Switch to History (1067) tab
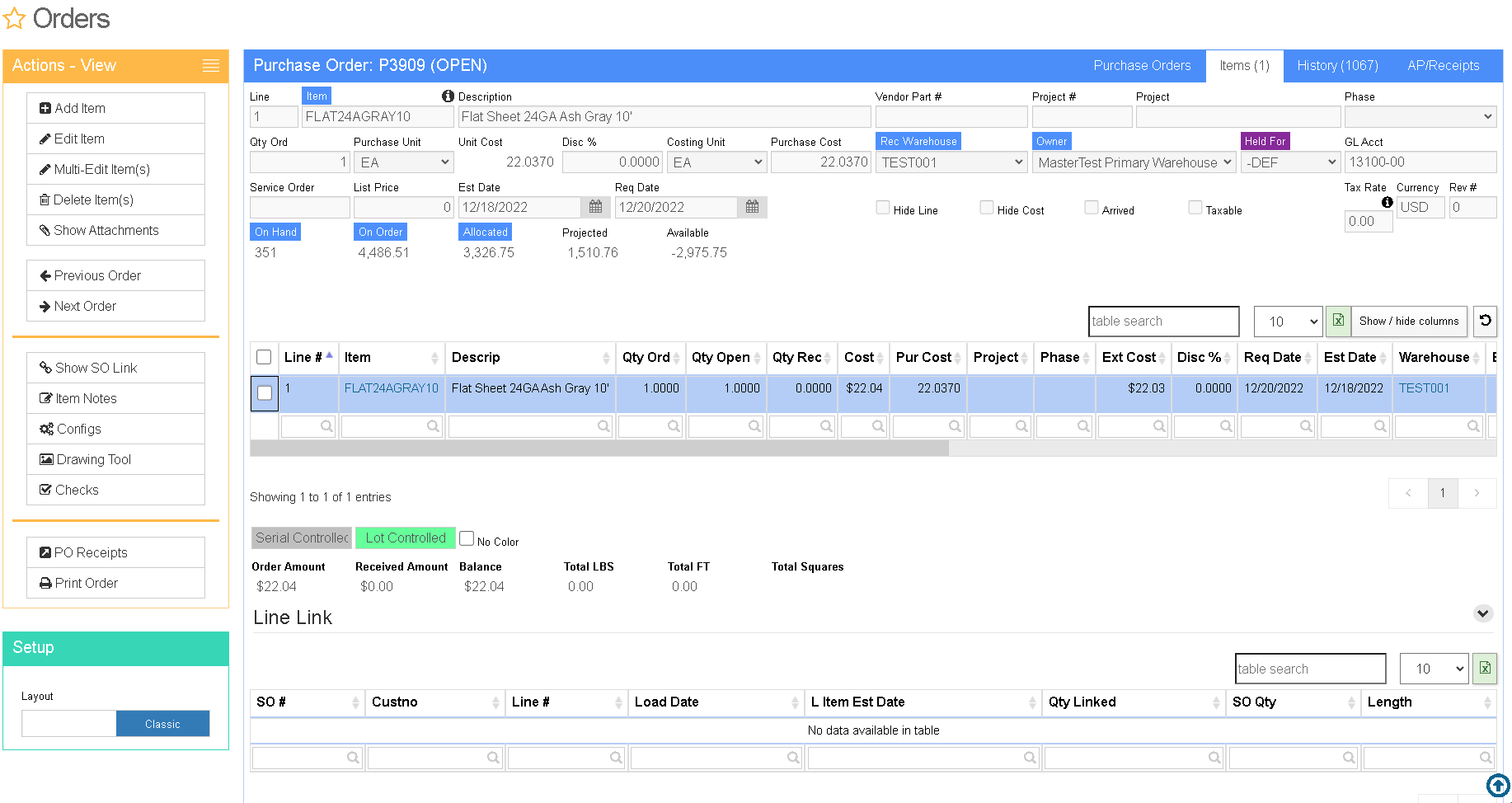1512x803 pixels. click(x=1337, y=66)
